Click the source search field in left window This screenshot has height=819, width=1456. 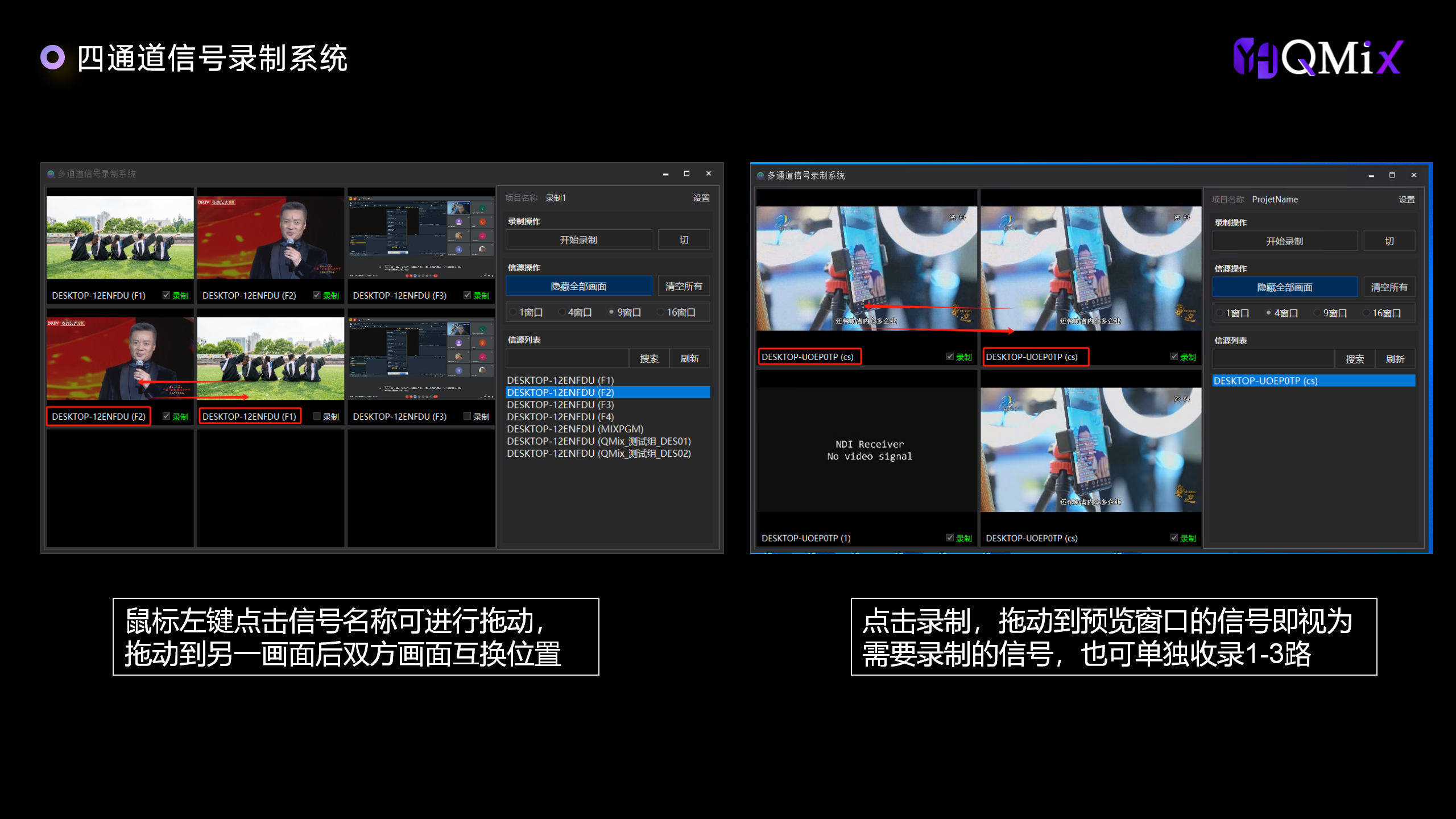point(566,359)
